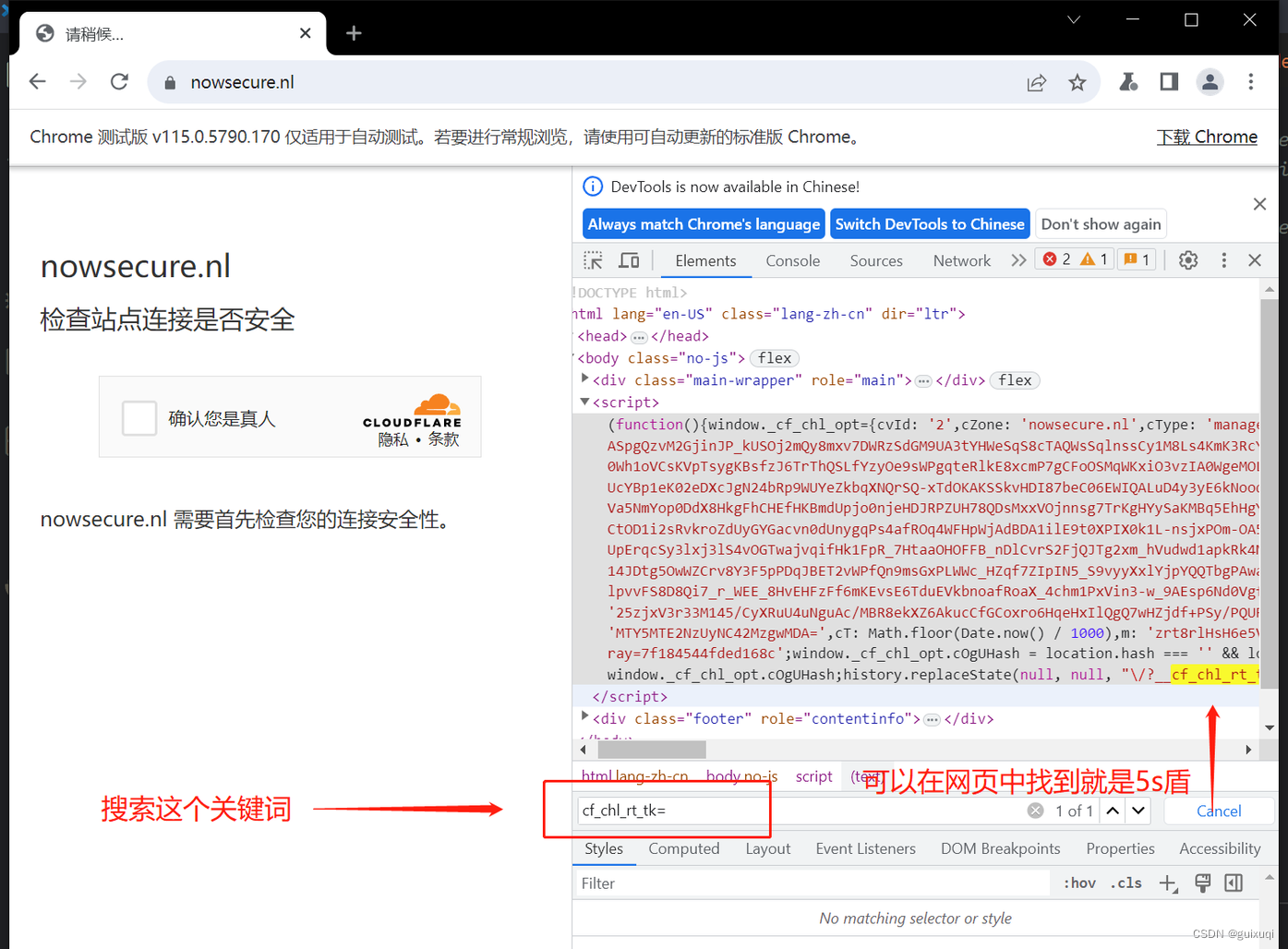Click the share page icon in address bar
The height and width of the screenshot is (949, 1288).
click(1037, 82)
